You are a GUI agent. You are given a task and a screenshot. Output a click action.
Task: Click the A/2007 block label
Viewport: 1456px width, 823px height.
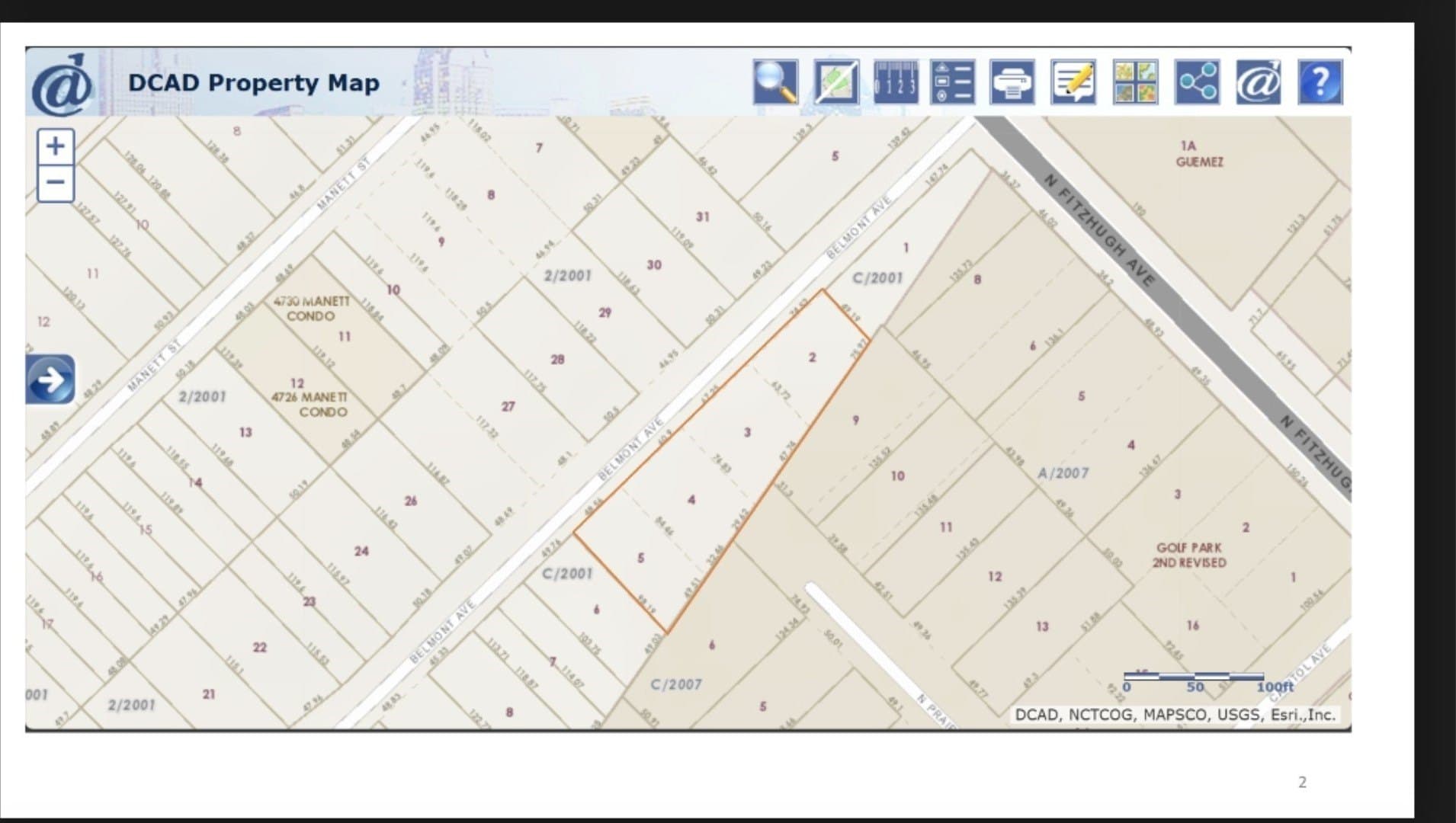(1063, 473)
